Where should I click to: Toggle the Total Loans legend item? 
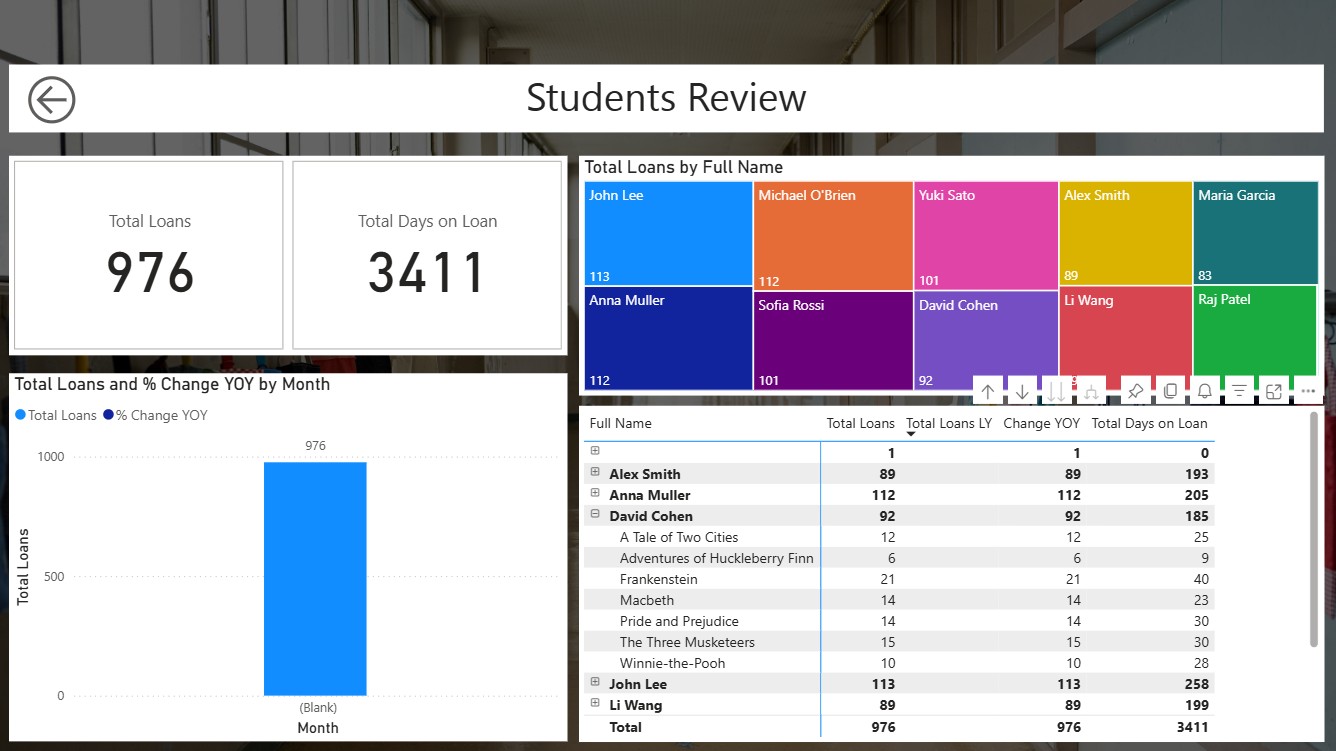(56, 415)
